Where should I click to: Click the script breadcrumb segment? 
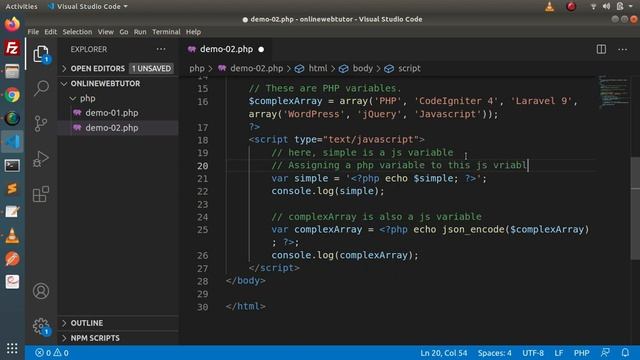coord(409,69)
